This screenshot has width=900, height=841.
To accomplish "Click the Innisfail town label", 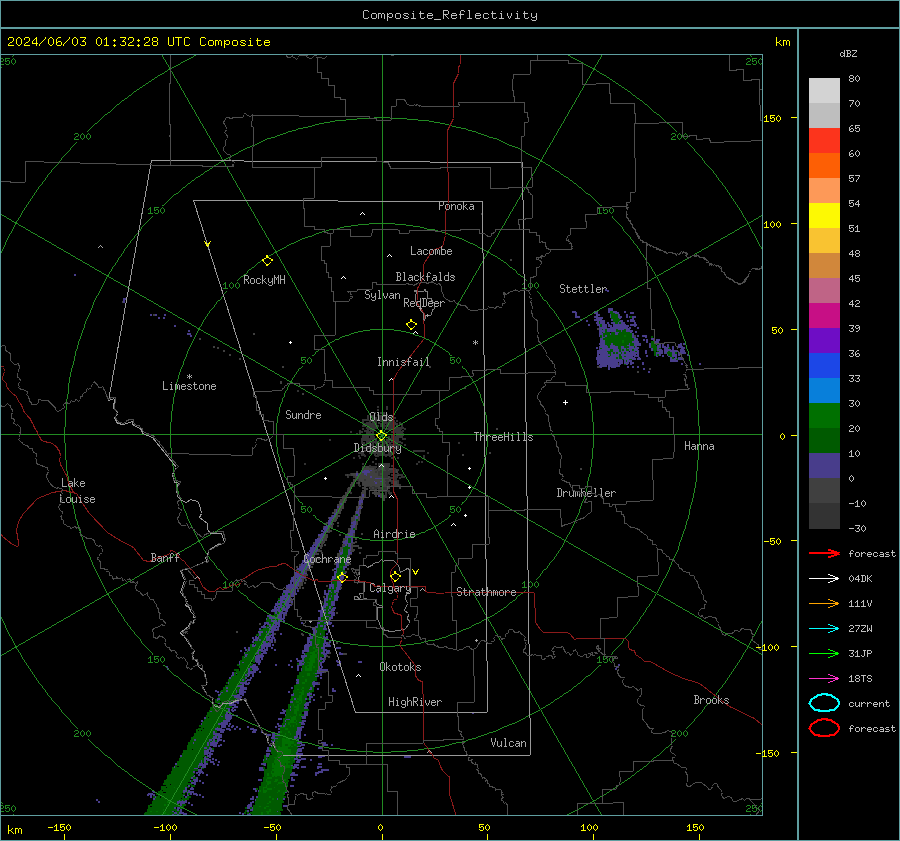I will (403, 362).
